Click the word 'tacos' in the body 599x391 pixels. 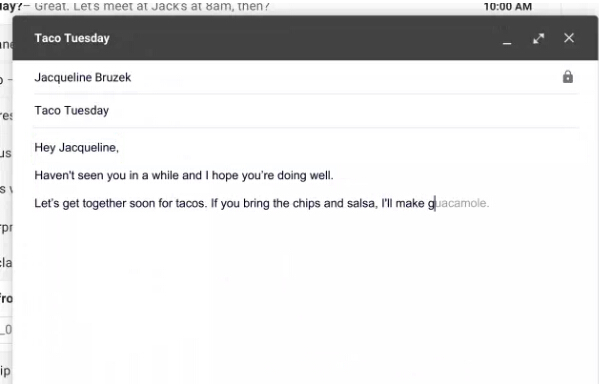pos(190,204)
